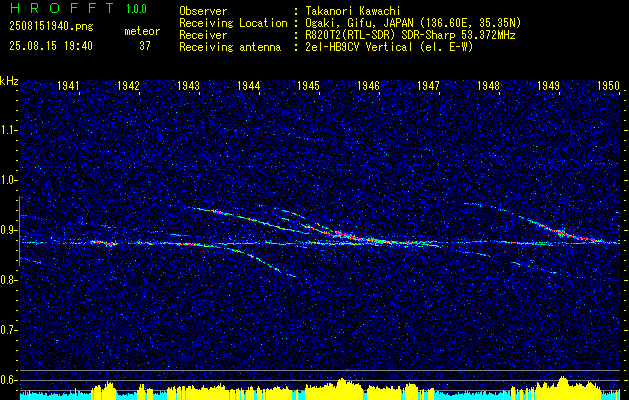Click the 2el-HB9CV Vertical antenna text
629x400 pixels.
(388, 47)
